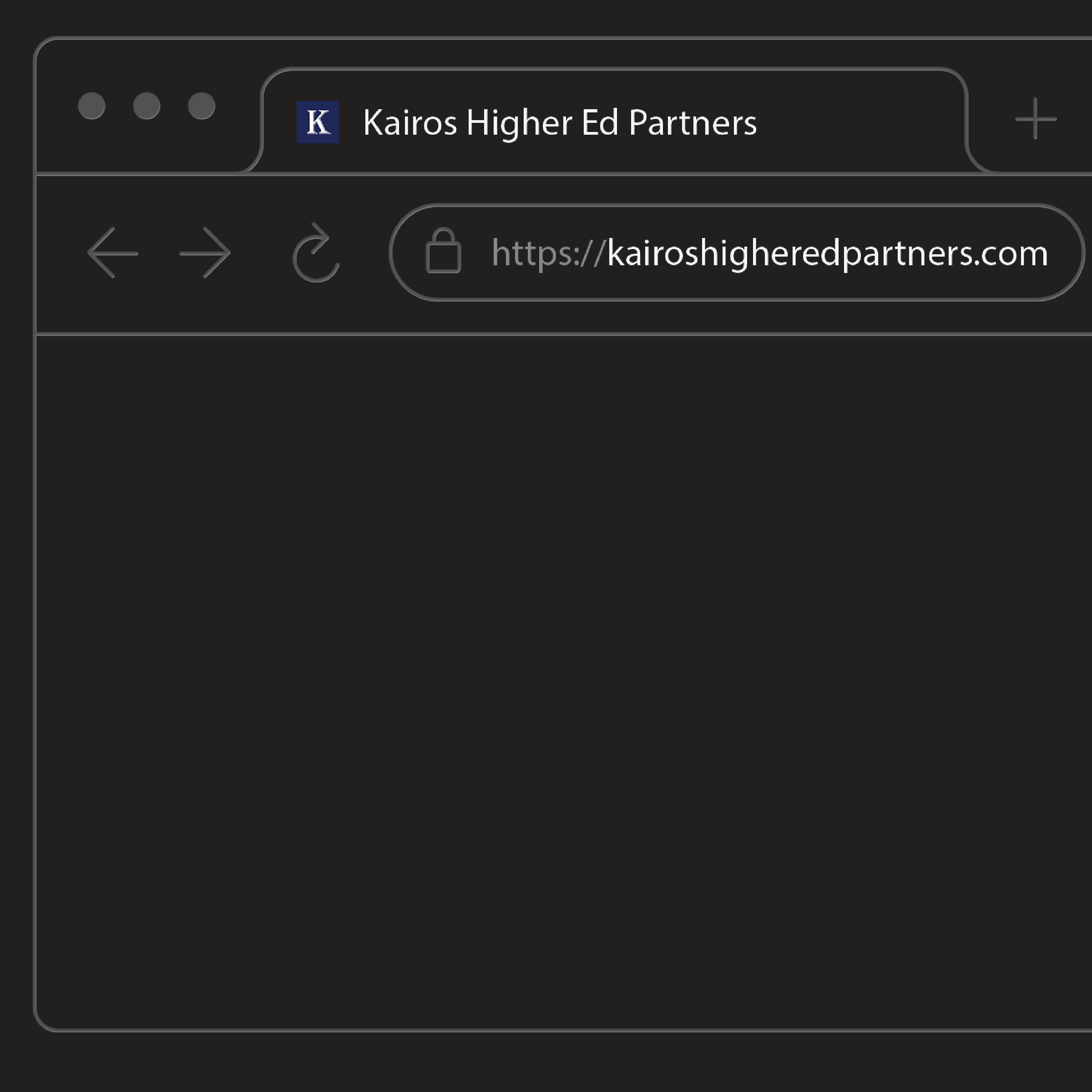
Task: Reload the current page
Action: coord(316,253)
